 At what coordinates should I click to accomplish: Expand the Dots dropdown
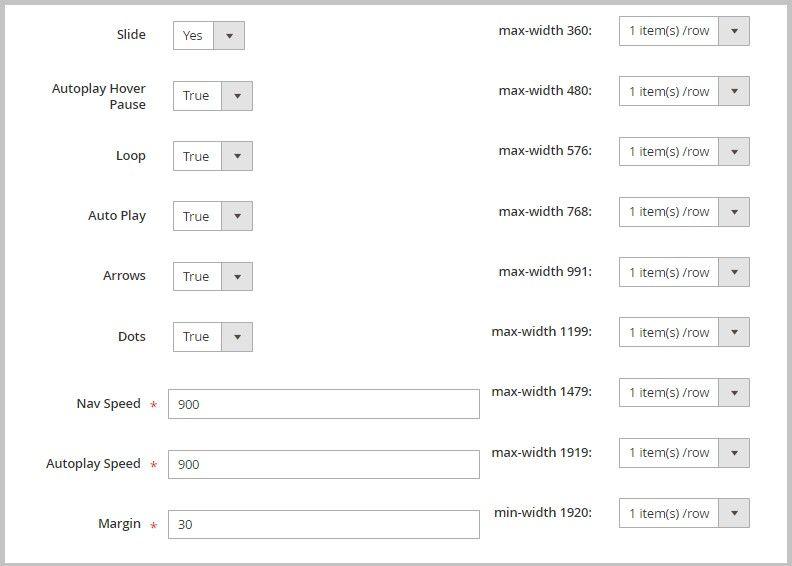tap(213, 336)
